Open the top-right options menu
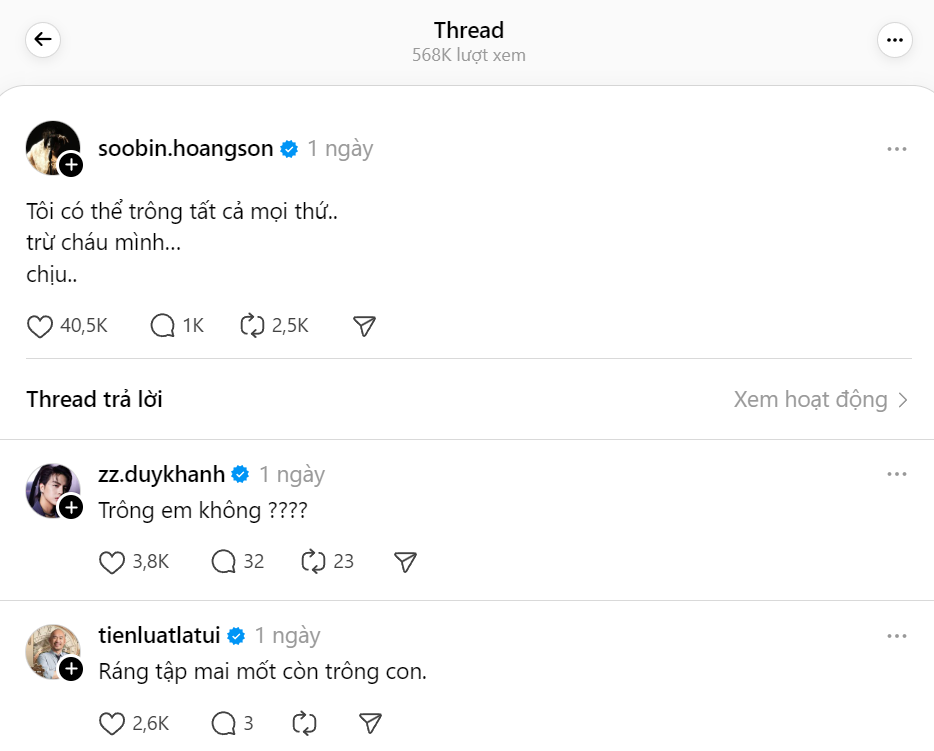Screen dimensions: 934x751 (895, 40)
